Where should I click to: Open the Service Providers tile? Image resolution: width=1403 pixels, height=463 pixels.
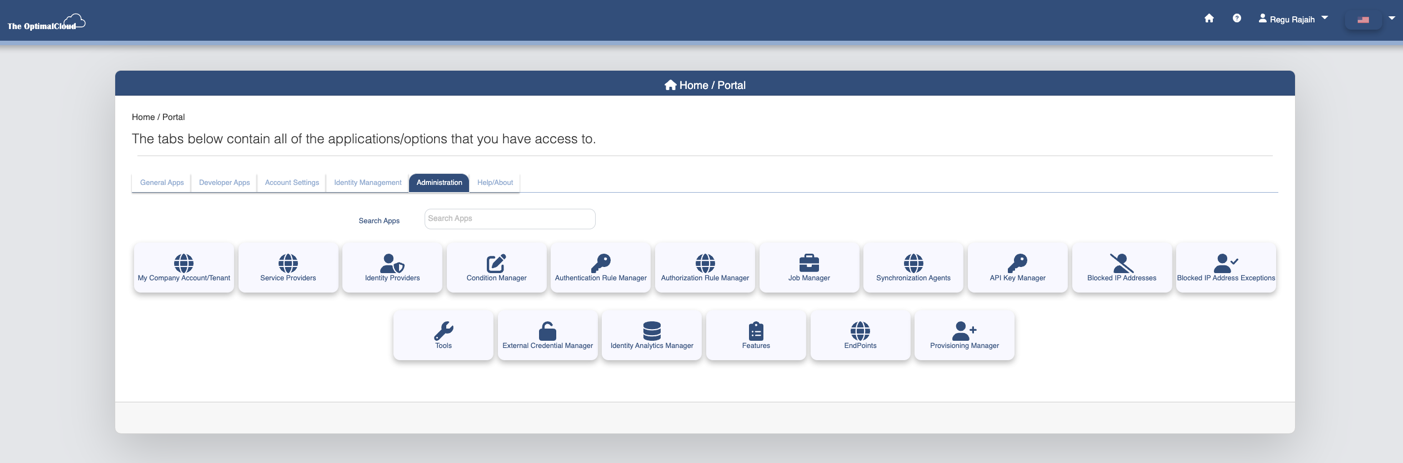click(288, 268)
